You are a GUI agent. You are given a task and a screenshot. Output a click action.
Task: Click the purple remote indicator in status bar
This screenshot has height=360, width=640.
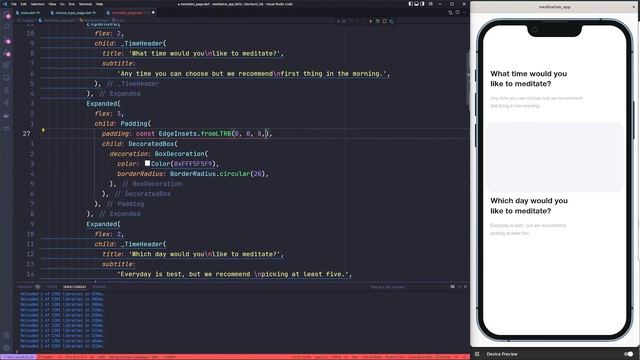pyautogui.click(x=18, y=357)
